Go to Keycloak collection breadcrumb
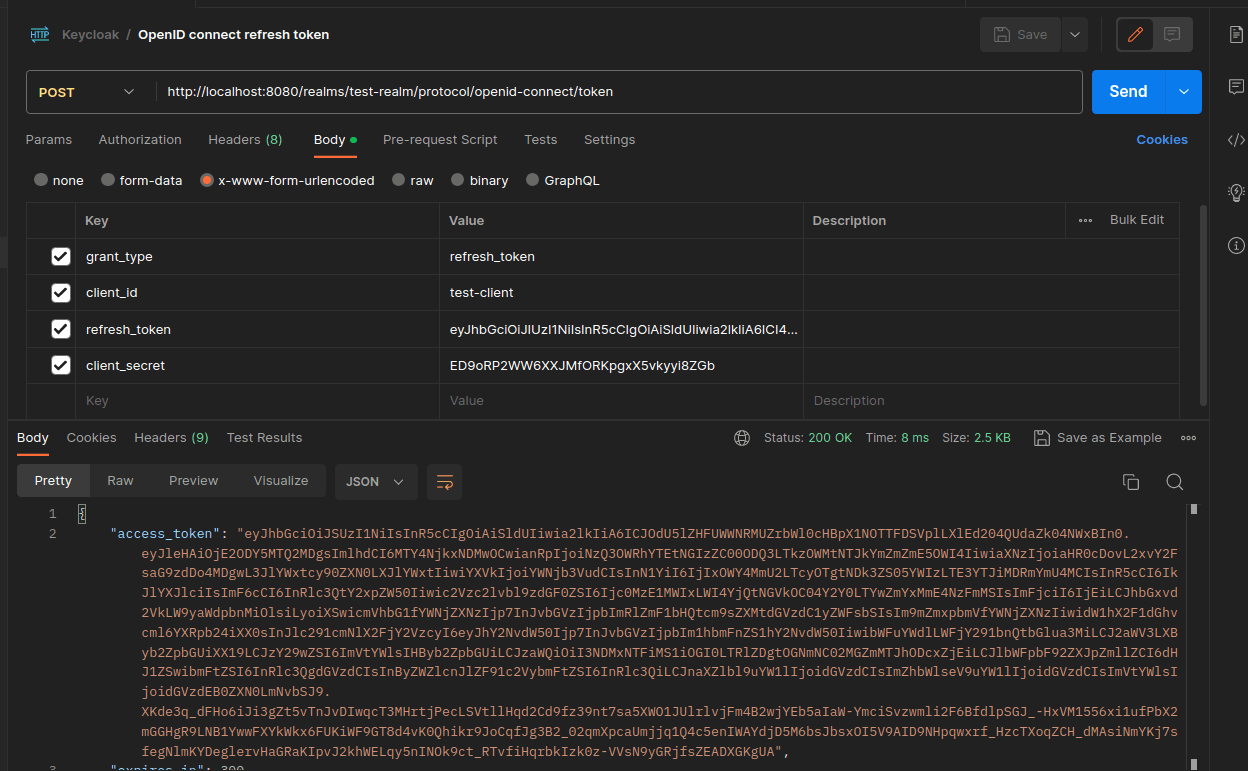This screenshot has width=1248, height=771. point(90,34)
